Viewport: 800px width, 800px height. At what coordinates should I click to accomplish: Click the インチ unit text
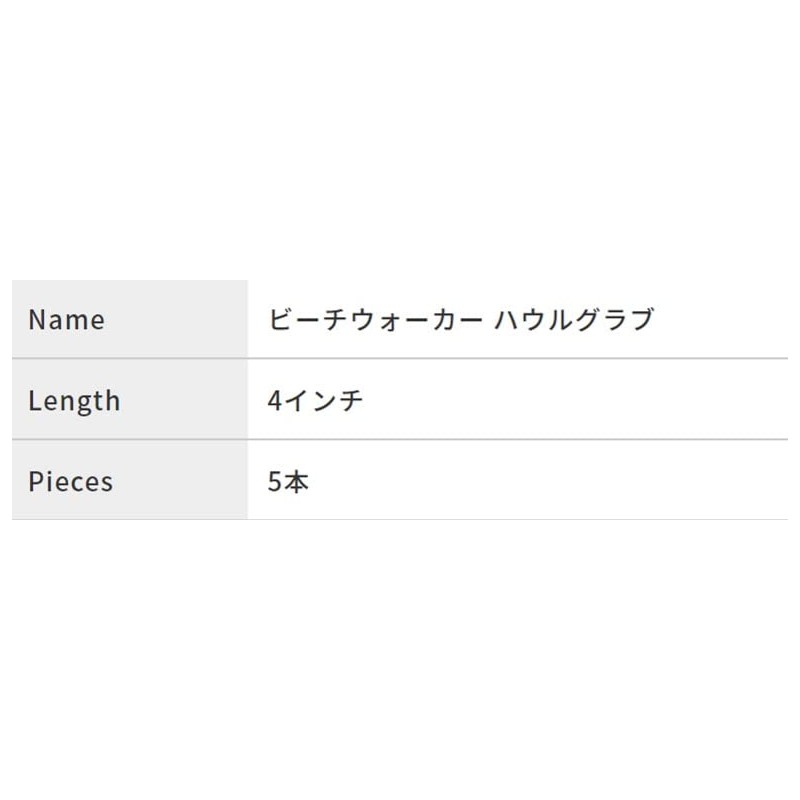[325, 401]
